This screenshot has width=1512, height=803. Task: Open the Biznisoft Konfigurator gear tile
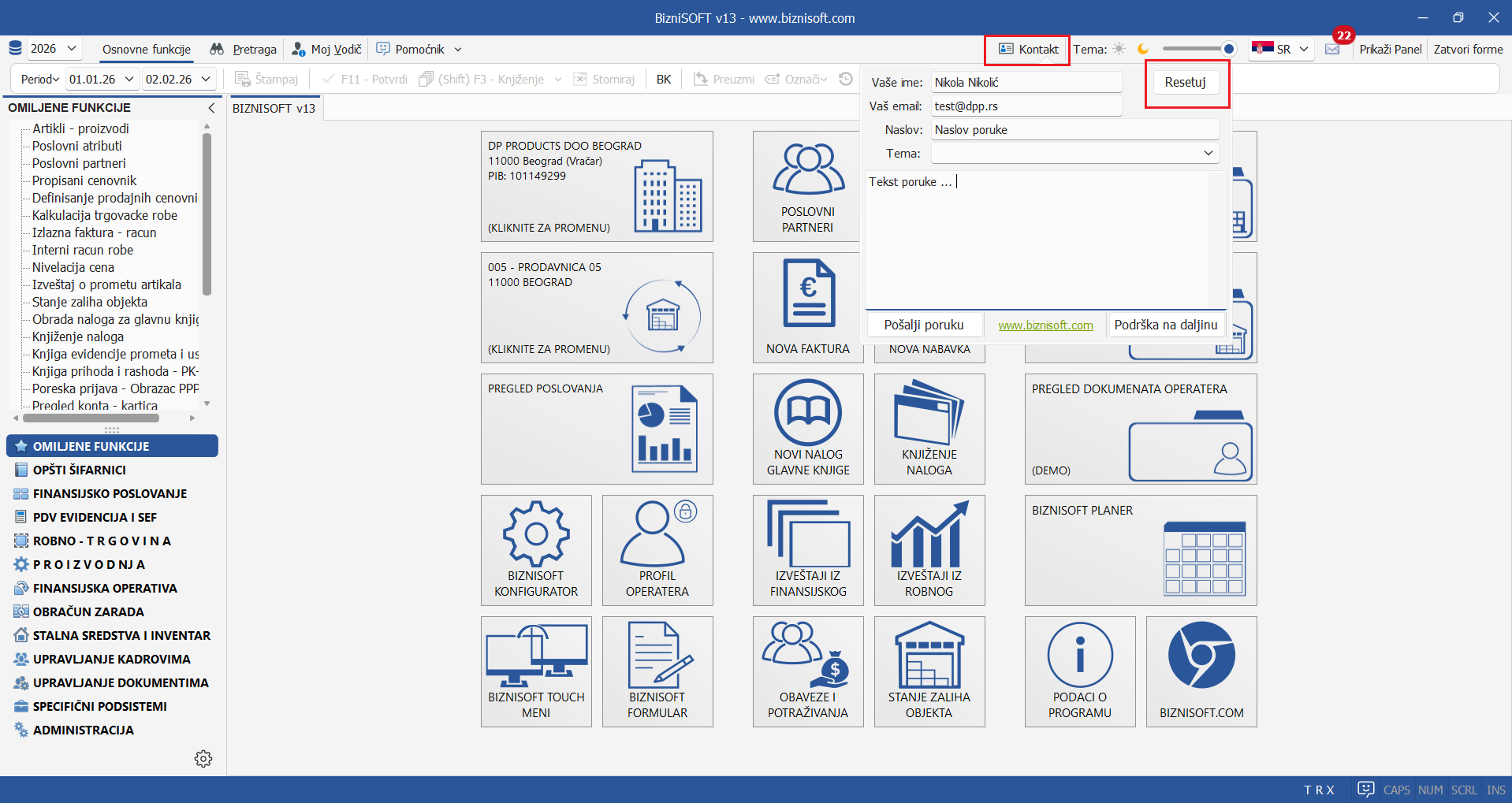[536, 549]
